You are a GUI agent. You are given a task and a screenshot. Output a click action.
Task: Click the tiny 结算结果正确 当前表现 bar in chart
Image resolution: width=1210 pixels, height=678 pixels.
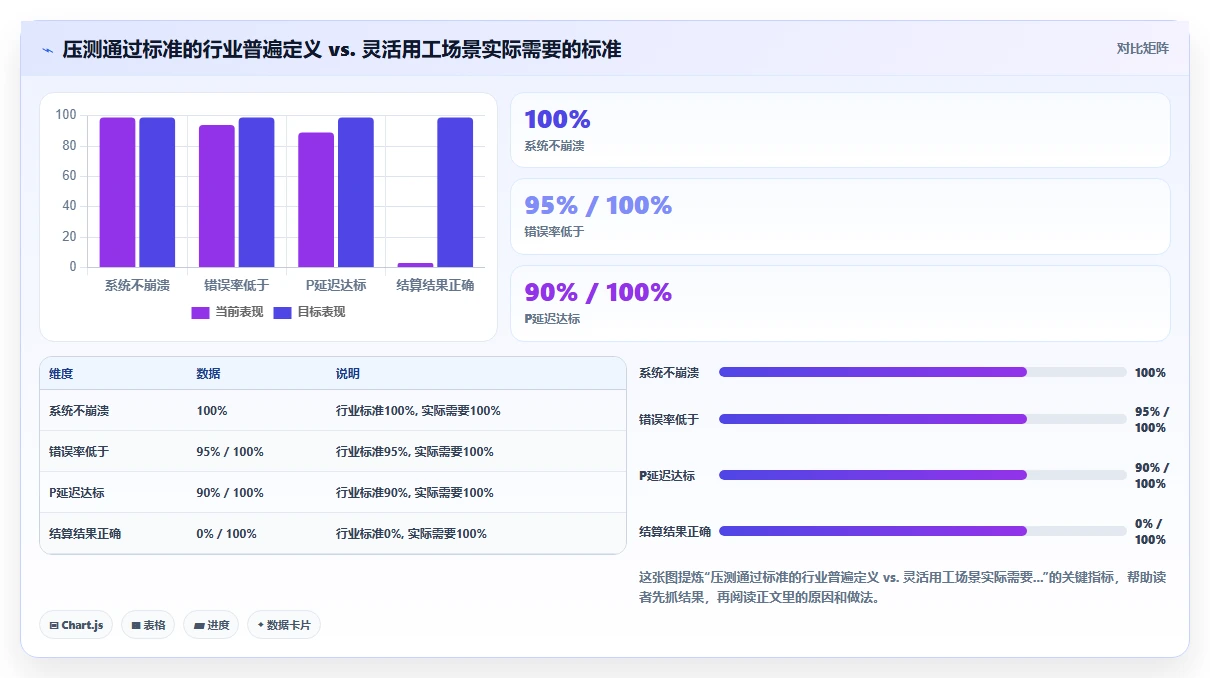[415, 265]
